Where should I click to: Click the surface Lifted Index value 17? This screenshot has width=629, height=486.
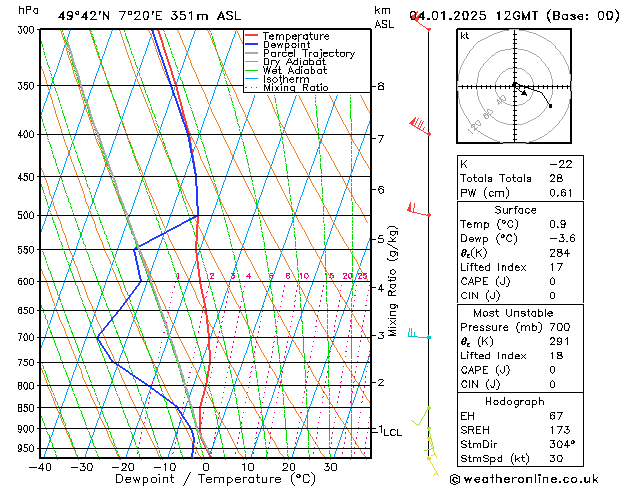coord(556,267)
